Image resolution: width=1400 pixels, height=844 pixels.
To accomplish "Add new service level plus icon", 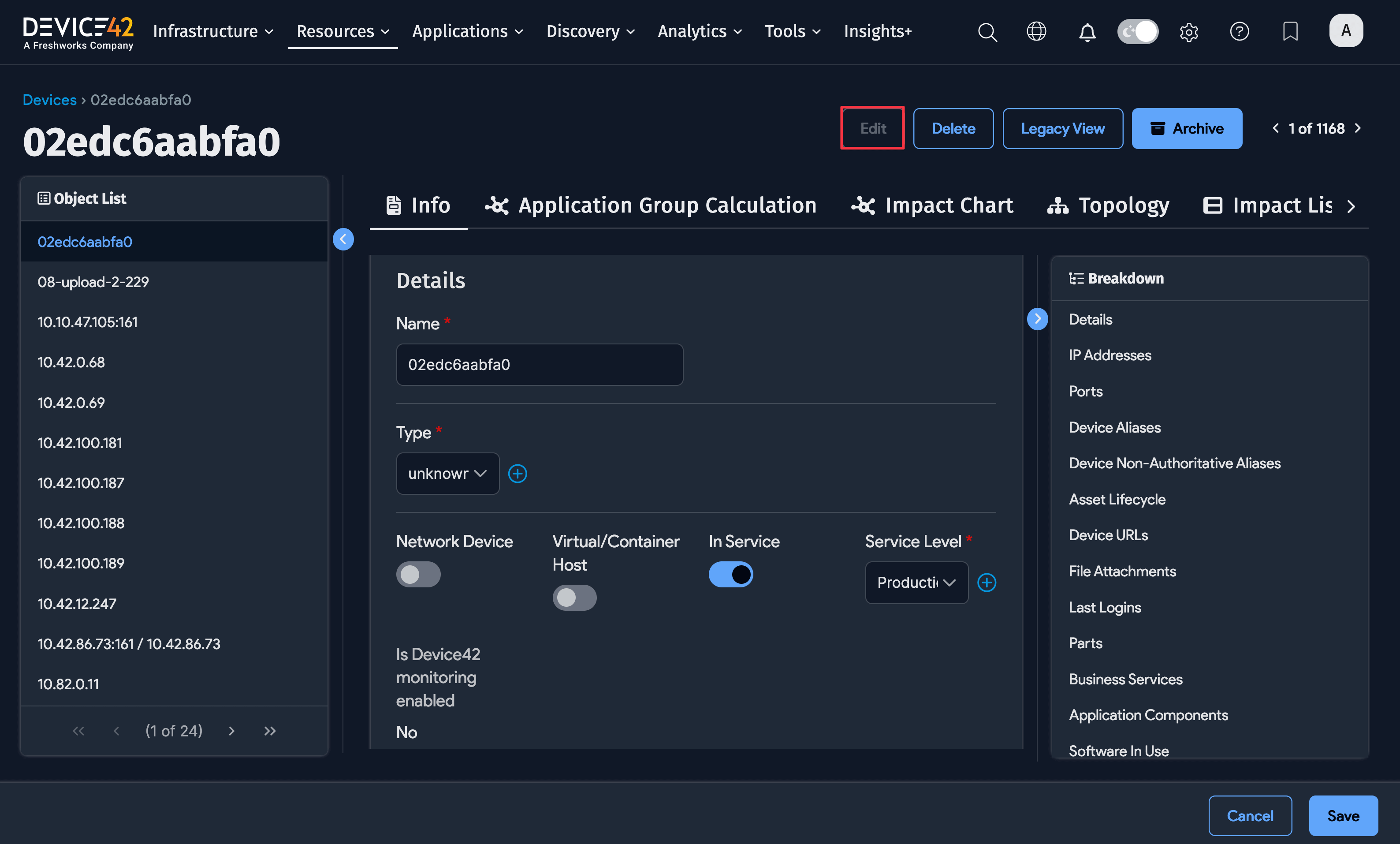I will pos(987,582).
